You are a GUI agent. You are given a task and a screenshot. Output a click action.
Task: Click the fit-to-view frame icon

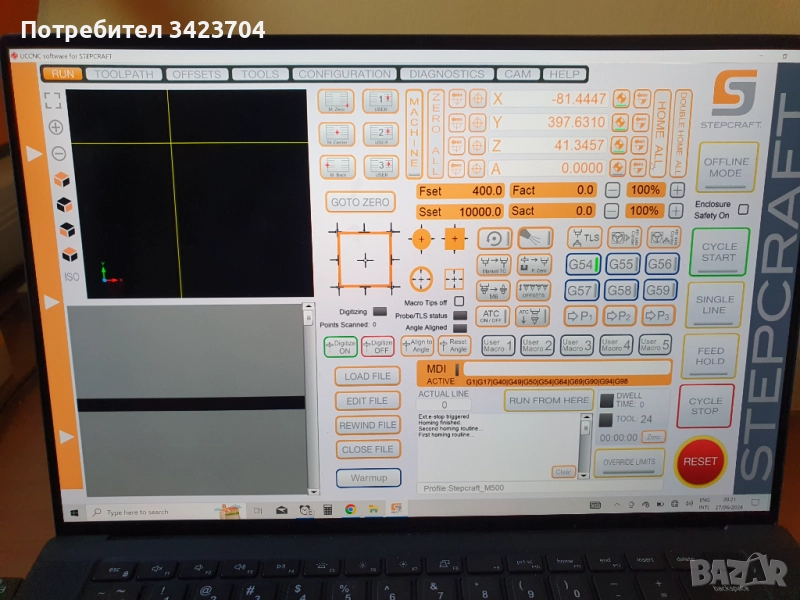[x=53, y=100]
